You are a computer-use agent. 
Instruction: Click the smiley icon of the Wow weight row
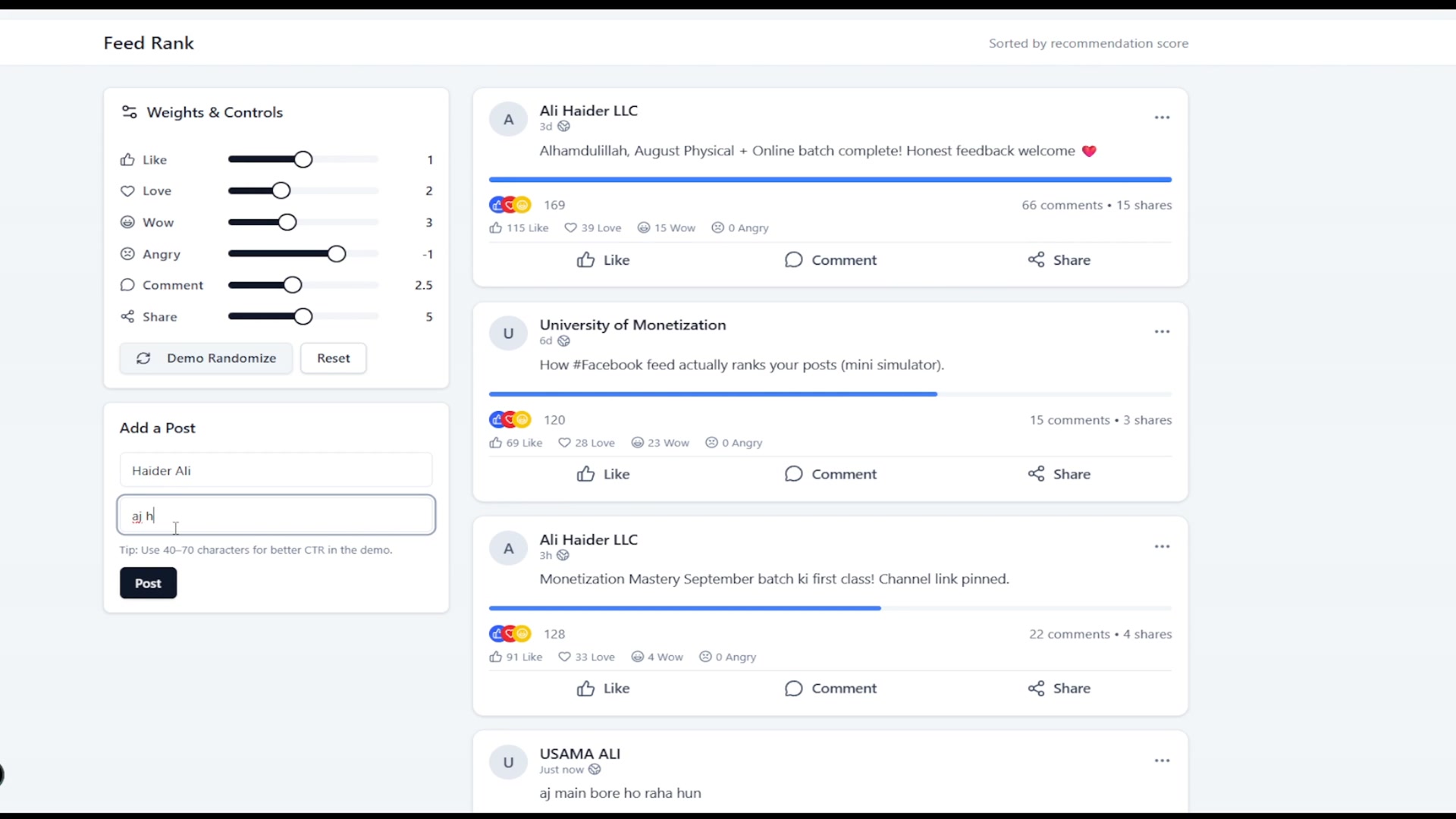[x=127, y=222]
